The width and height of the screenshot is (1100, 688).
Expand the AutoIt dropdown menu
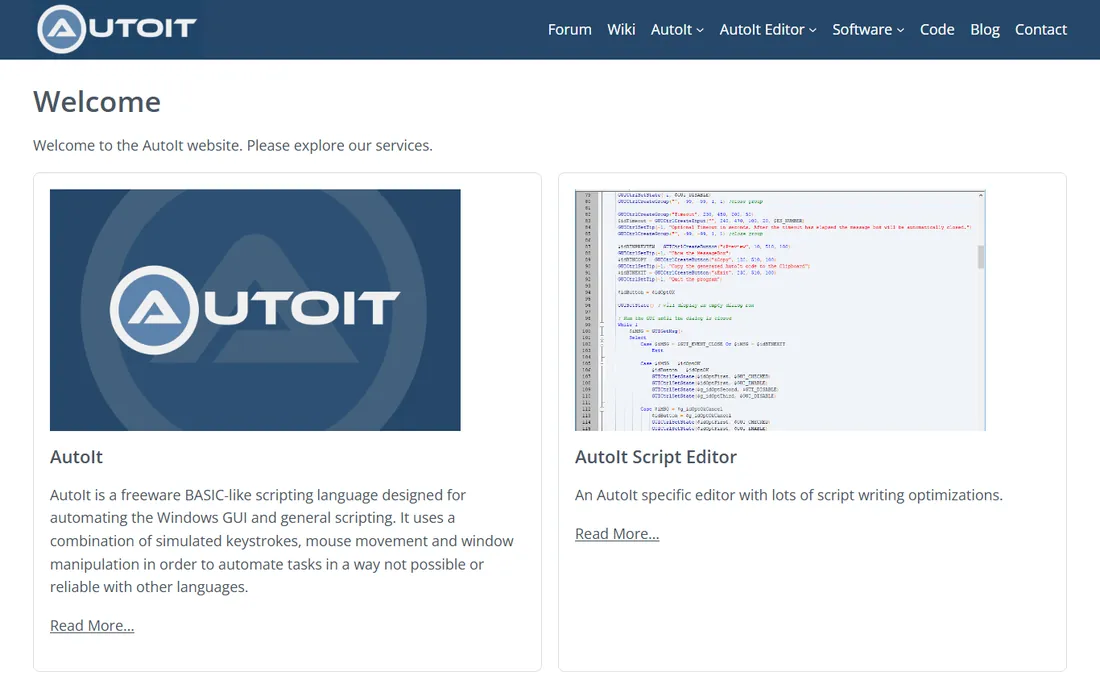[x=677, y=29]
